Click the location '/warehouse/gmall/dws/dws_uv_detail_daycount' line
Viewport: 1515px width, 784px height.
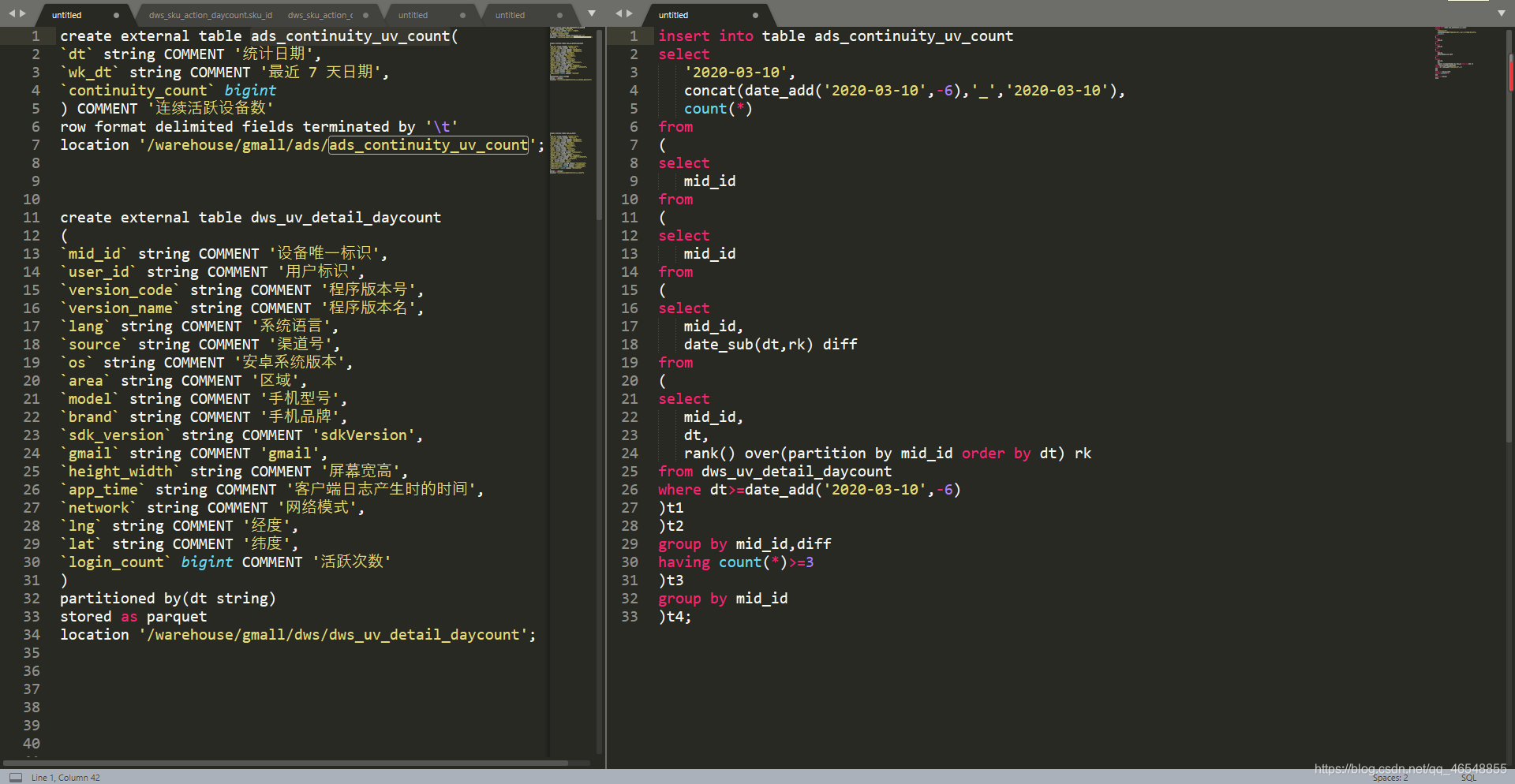(298, 635)
